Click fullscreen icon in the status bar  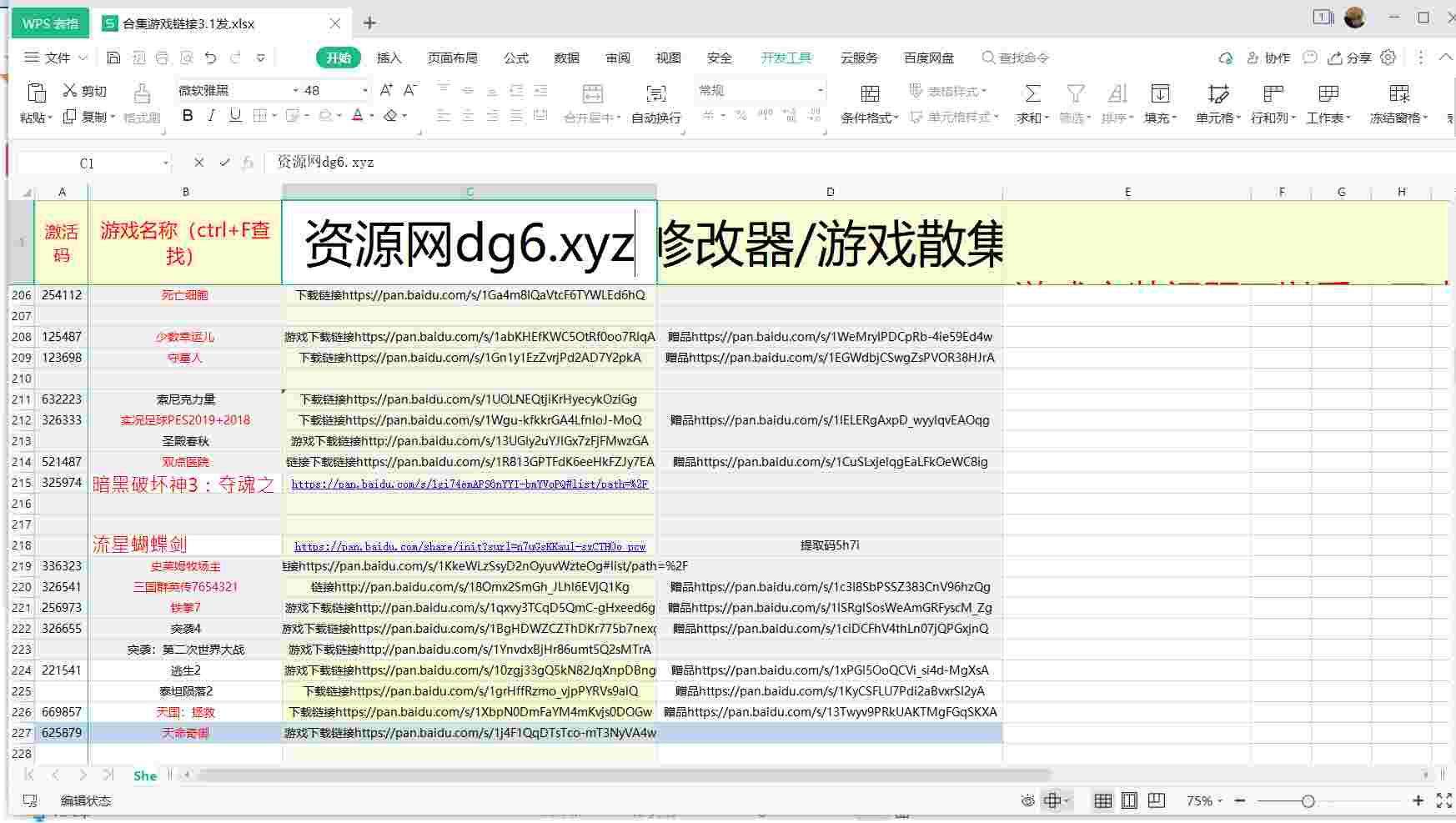1443,800
